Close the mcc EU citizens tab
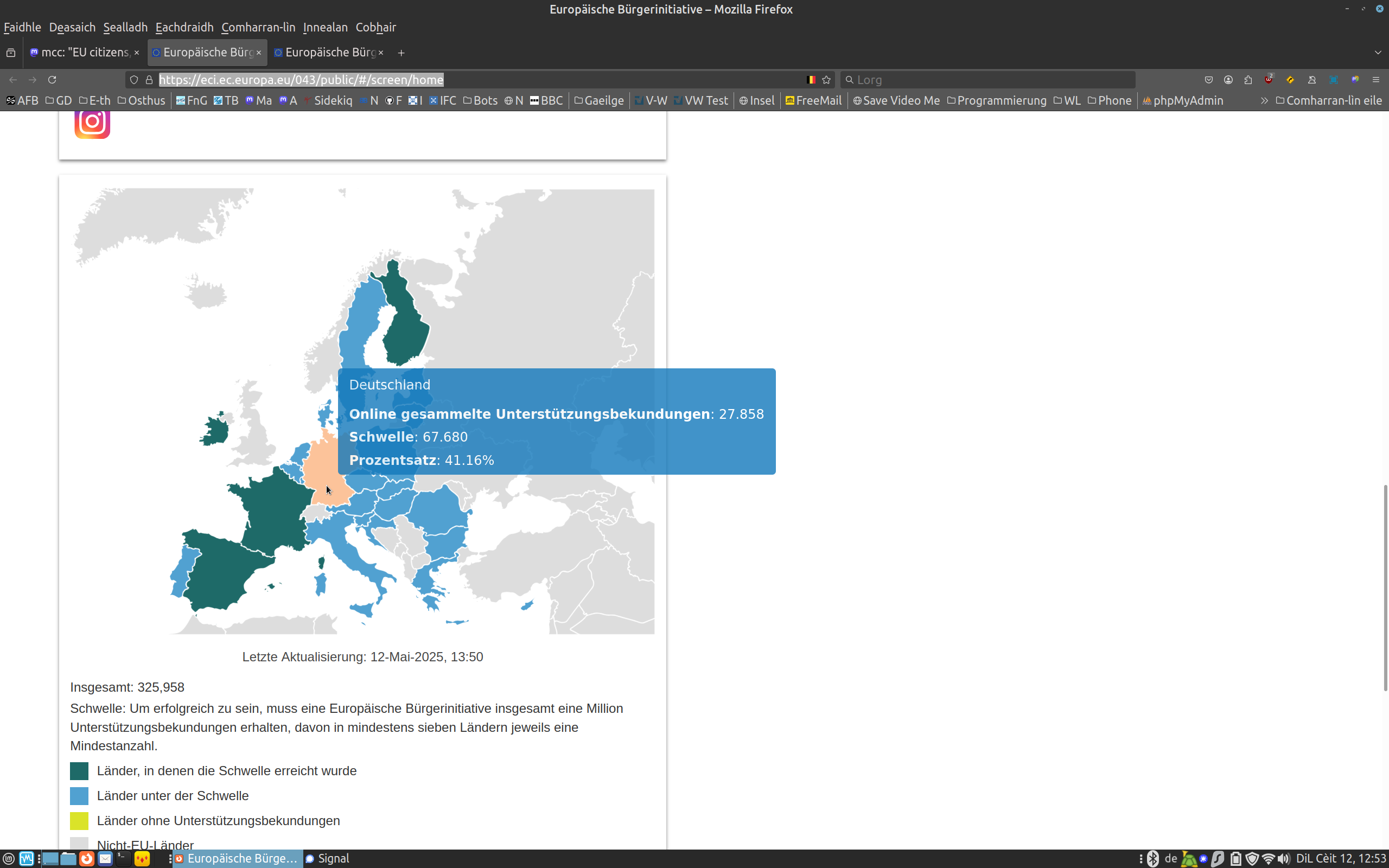This screenshot has height=868, width=1389. (x=137, y=53)
